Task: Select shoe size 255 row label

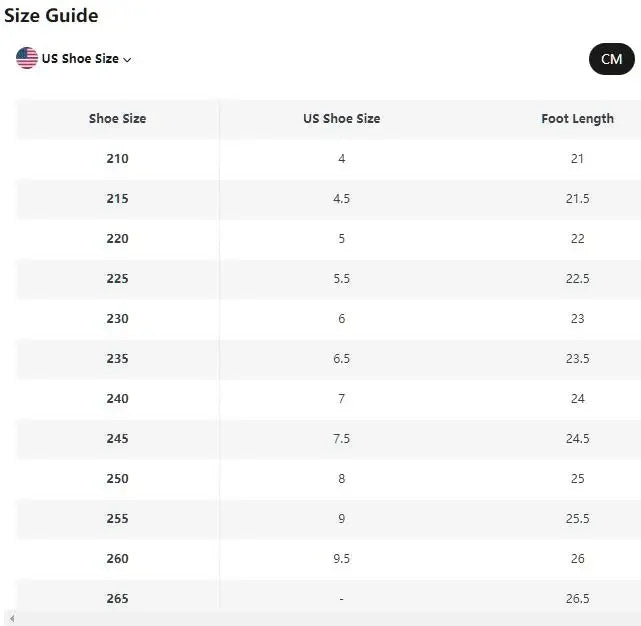Action: pyautogui.click(x=117, y=519)
